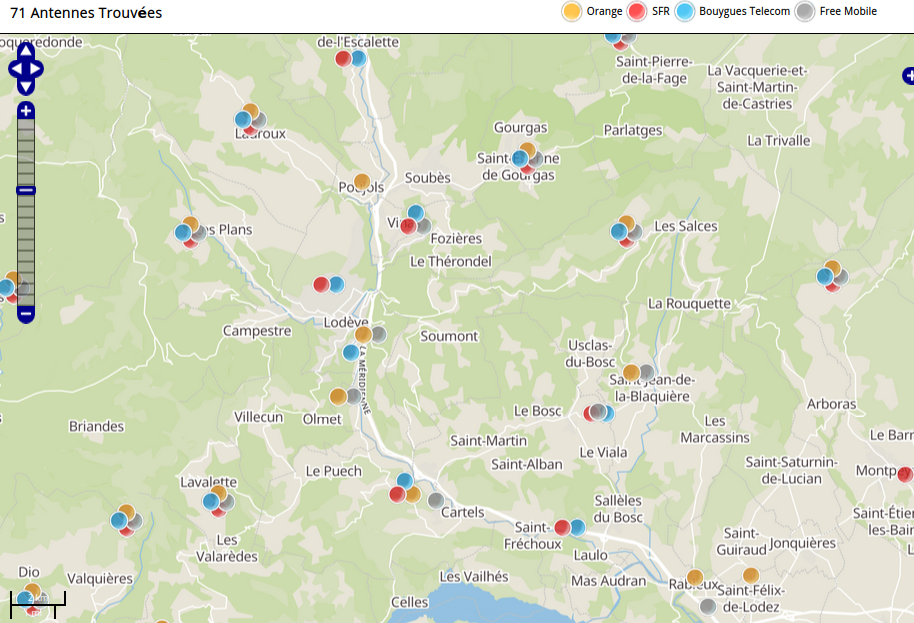Zoom out with the bottom minus button
914x623 pixels.
[x=26, y=314]
